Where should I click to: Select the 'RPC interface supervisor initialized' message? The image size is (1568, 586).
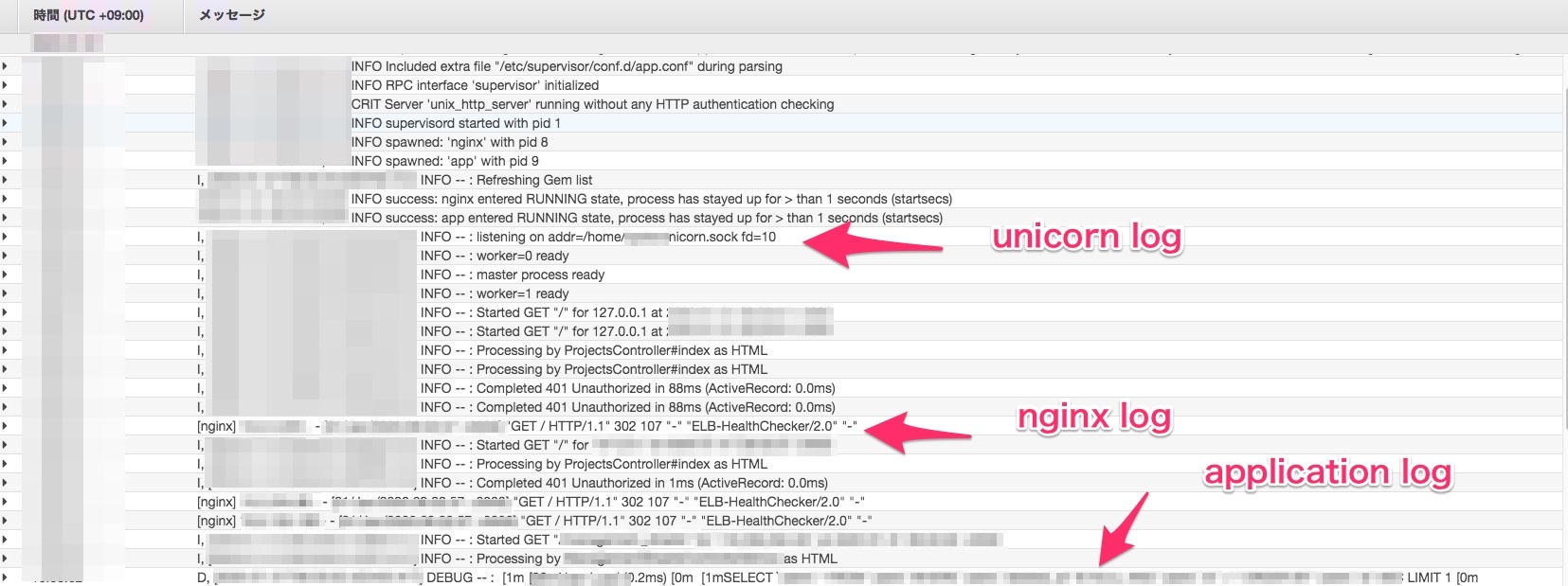tap(475, 85)
